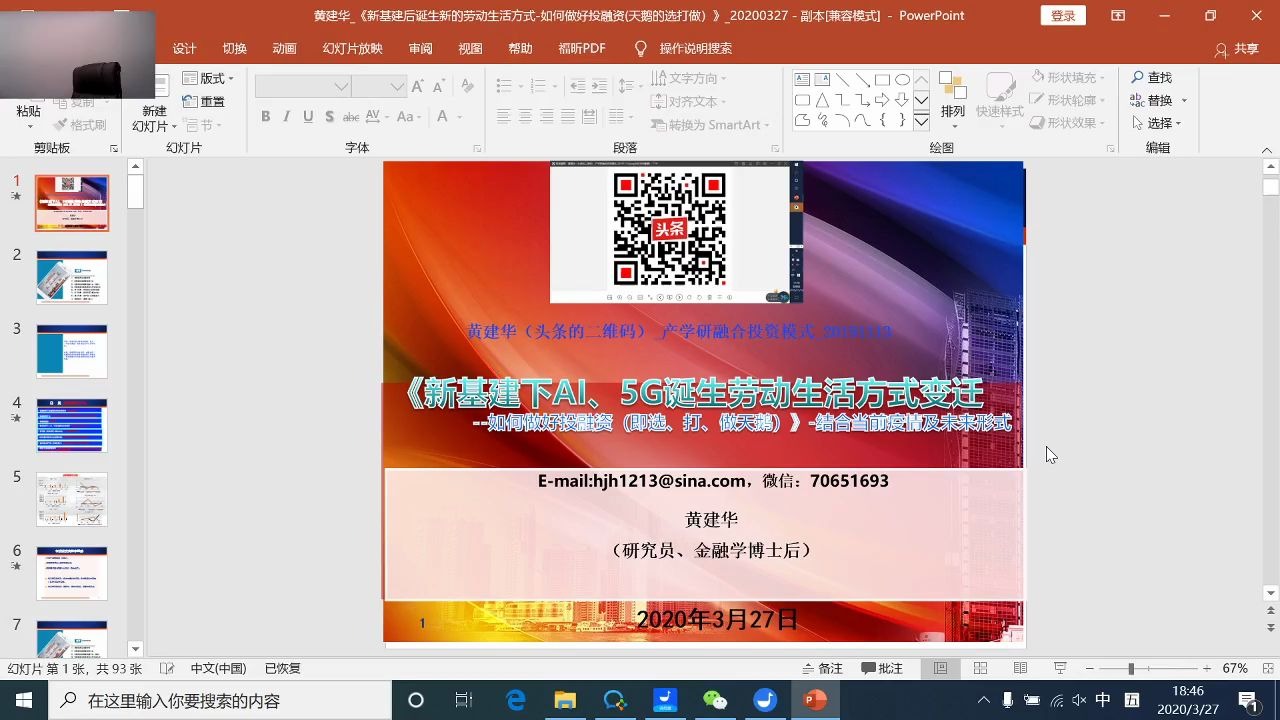The height and width of the screenshot is (720, 1280).
Task: Expand the shapes gallery more button
Action: (x=921, y=121)
